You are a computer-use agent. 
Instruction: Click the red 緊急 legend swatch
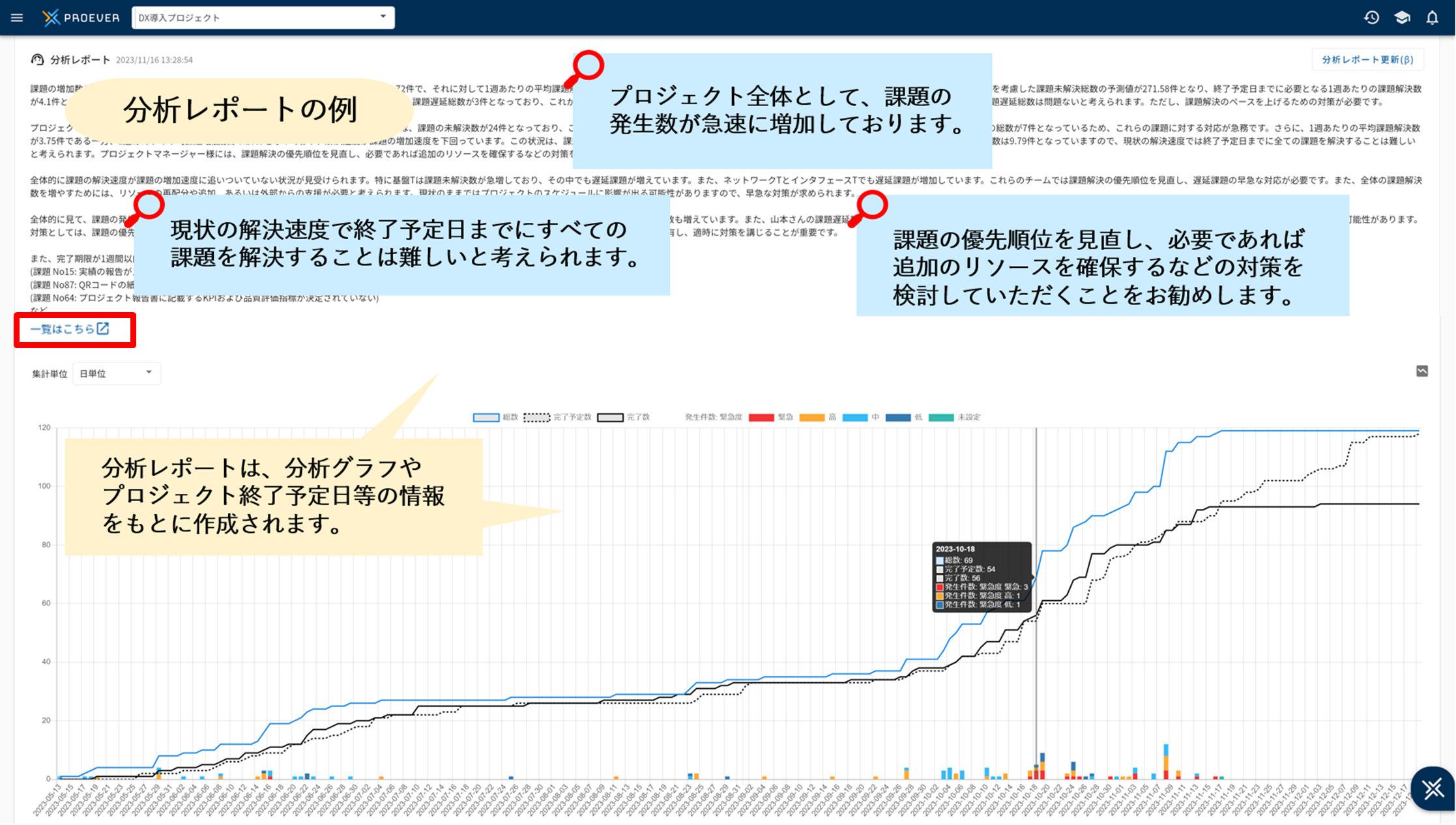pyautogui.click(x=761, y=418)
